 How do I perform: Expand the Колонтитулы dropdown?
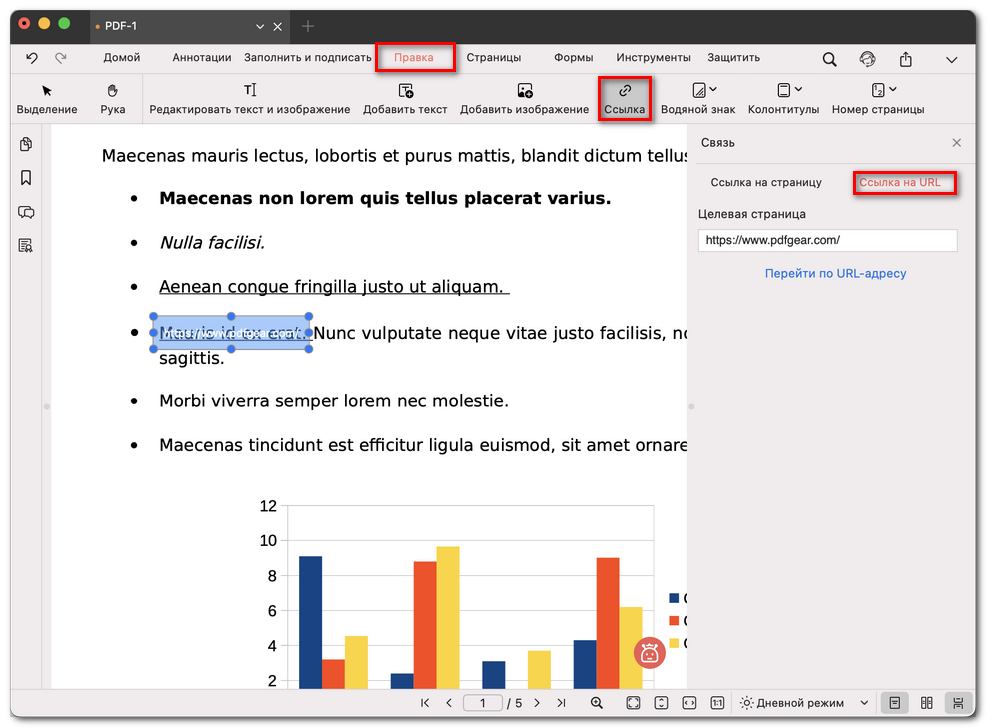tap(797, 90)
